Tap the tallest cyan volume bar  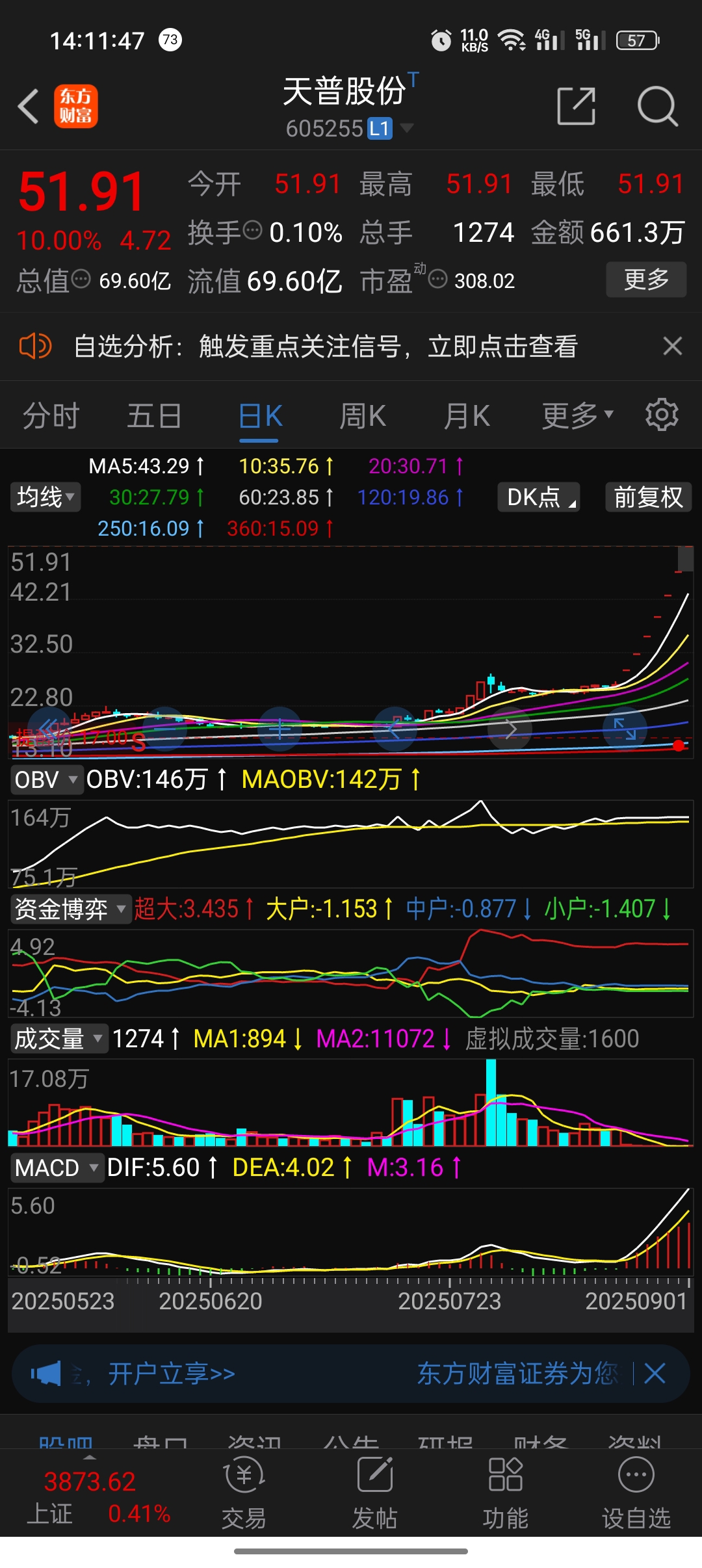491,1103
